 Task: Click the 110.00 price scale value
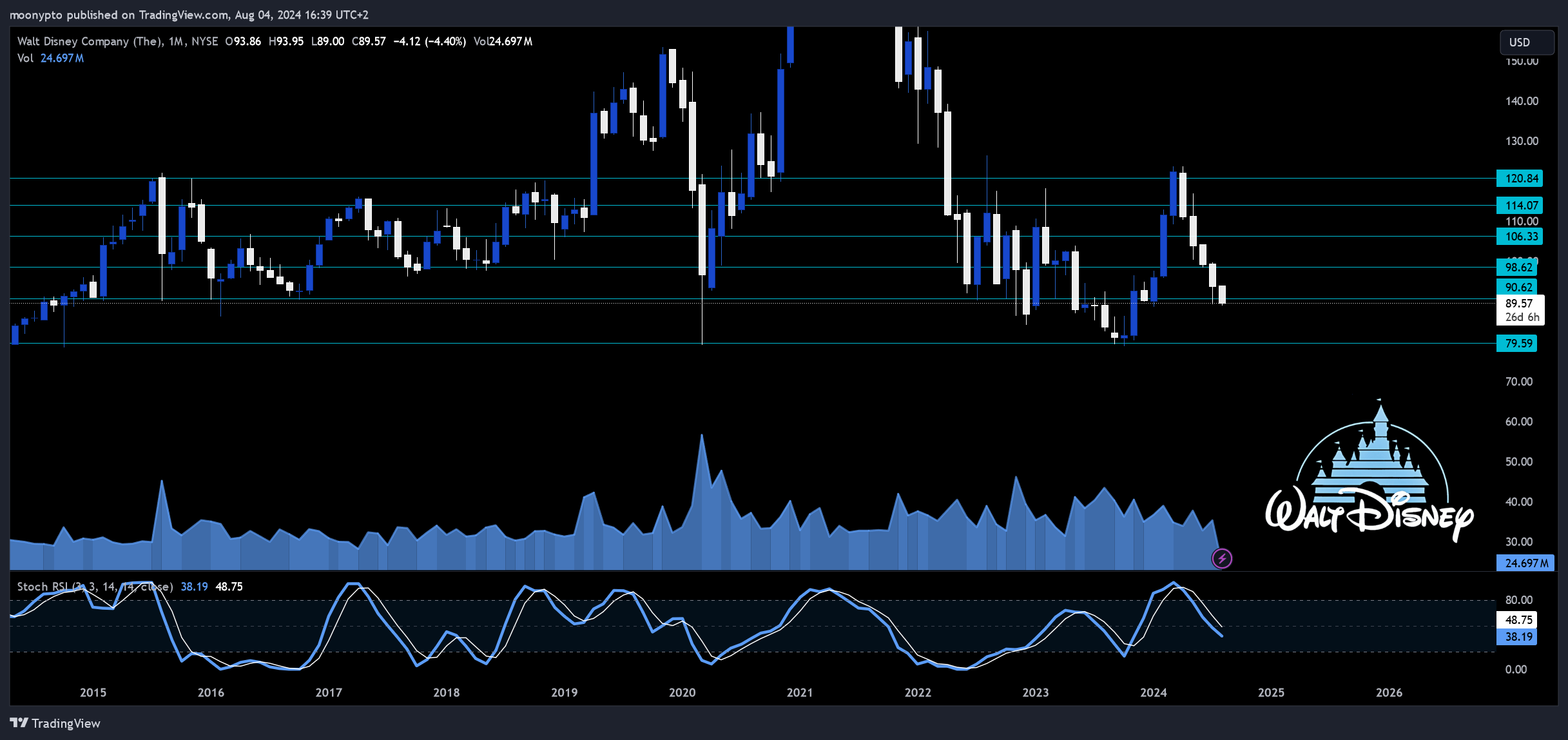point(1522,221)
